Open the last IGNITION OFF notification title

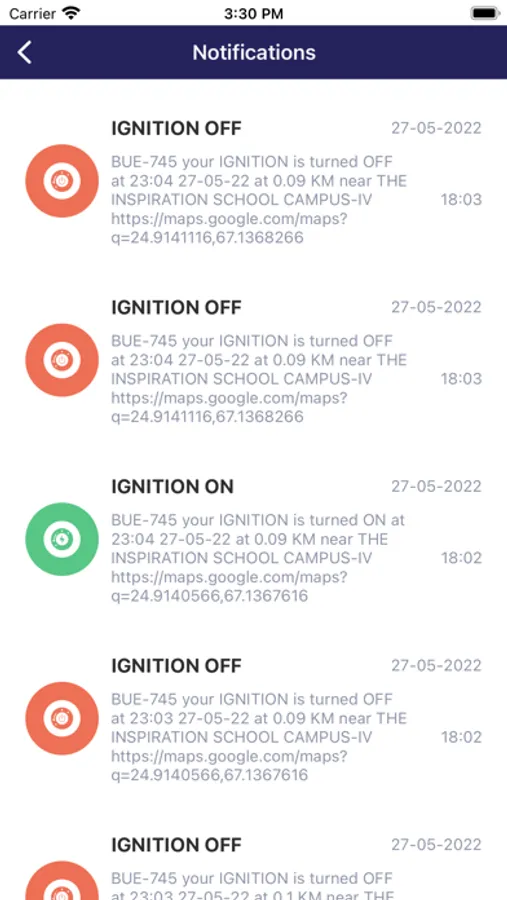176,845
